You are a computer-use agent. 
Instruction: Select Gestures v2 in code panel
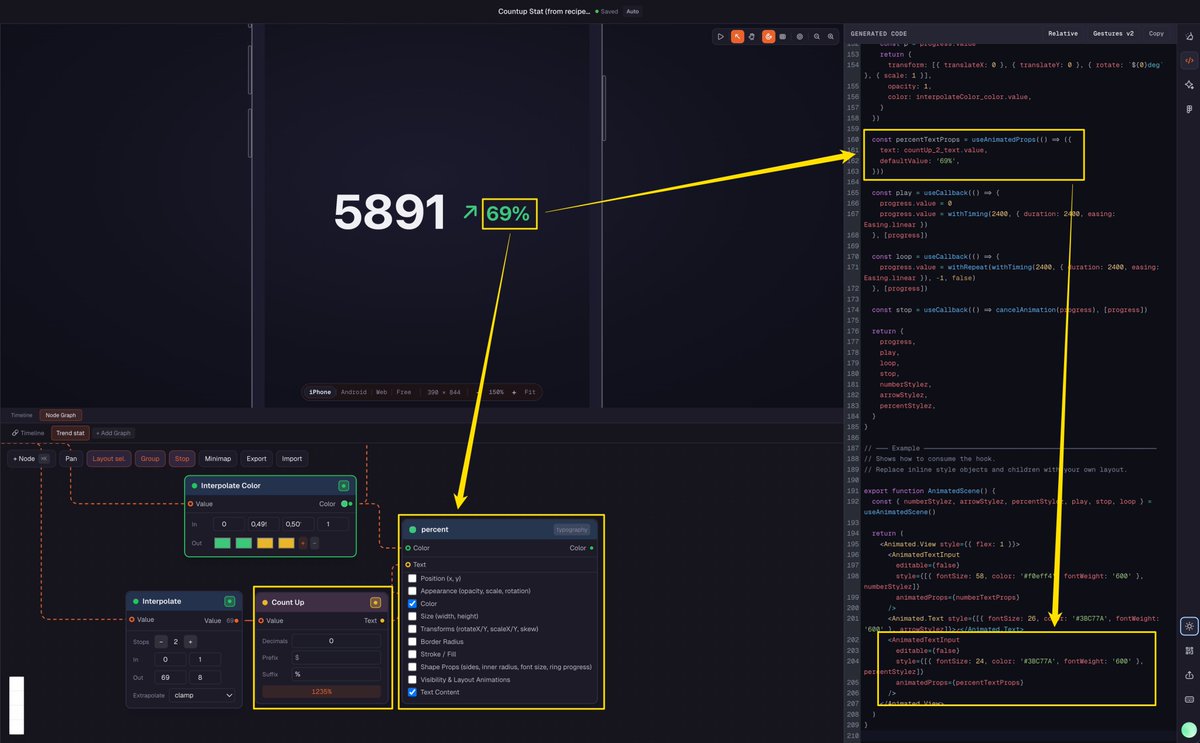pyautogui.click(x=1113, y=33)
